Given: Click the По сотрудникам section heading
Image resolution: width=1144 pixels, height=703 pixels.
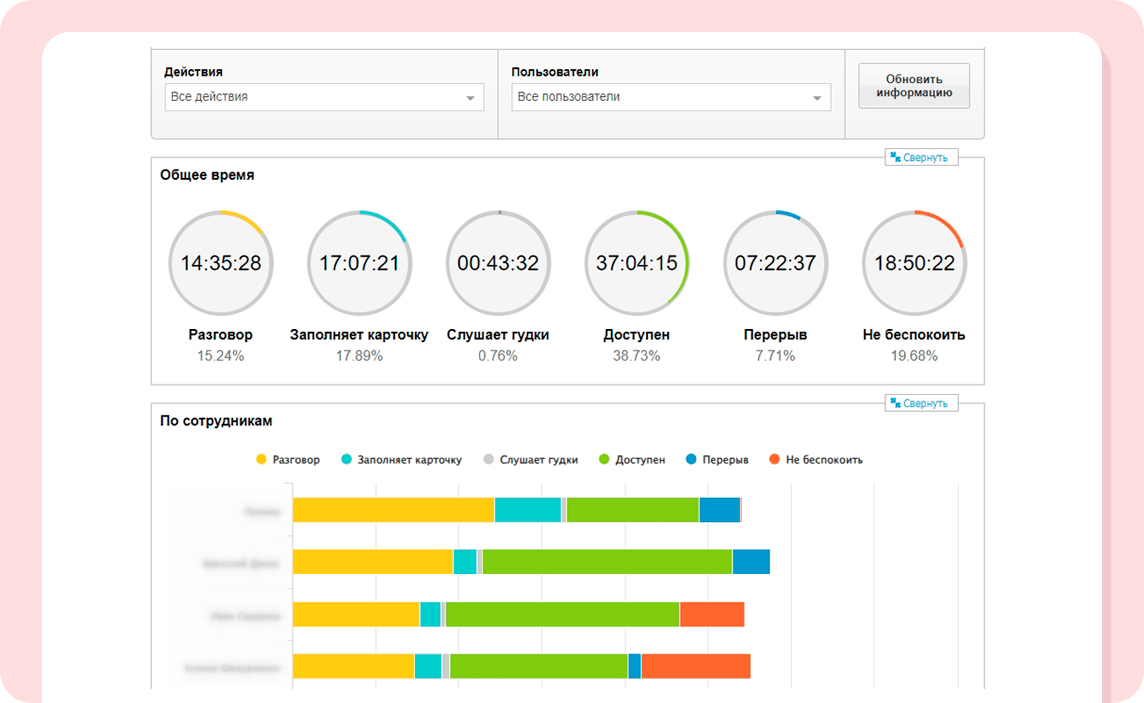Looking at the screenshot, I should coord(216,421).
